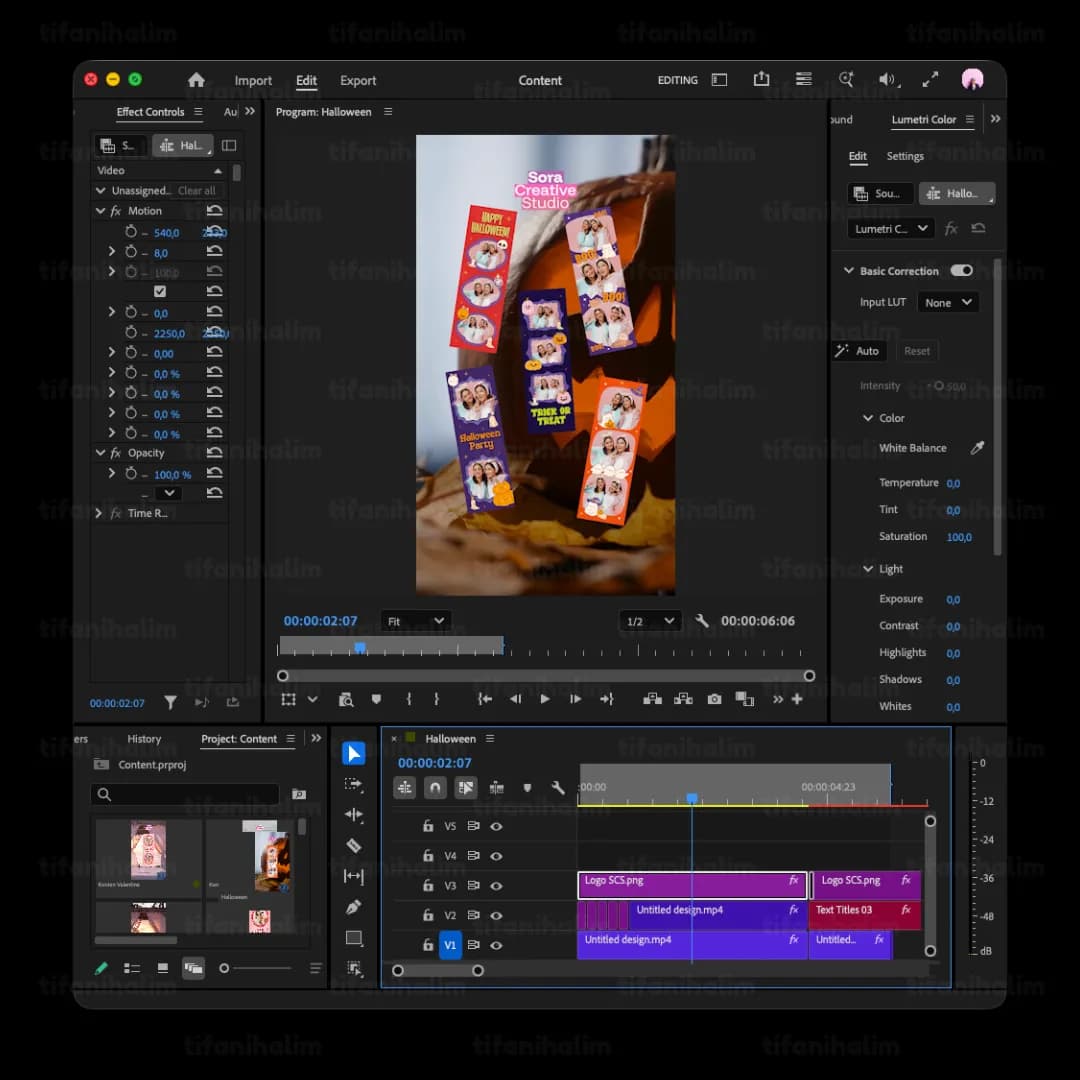
Task: Click the White Balance eyedropper
Action: point(977,448)
